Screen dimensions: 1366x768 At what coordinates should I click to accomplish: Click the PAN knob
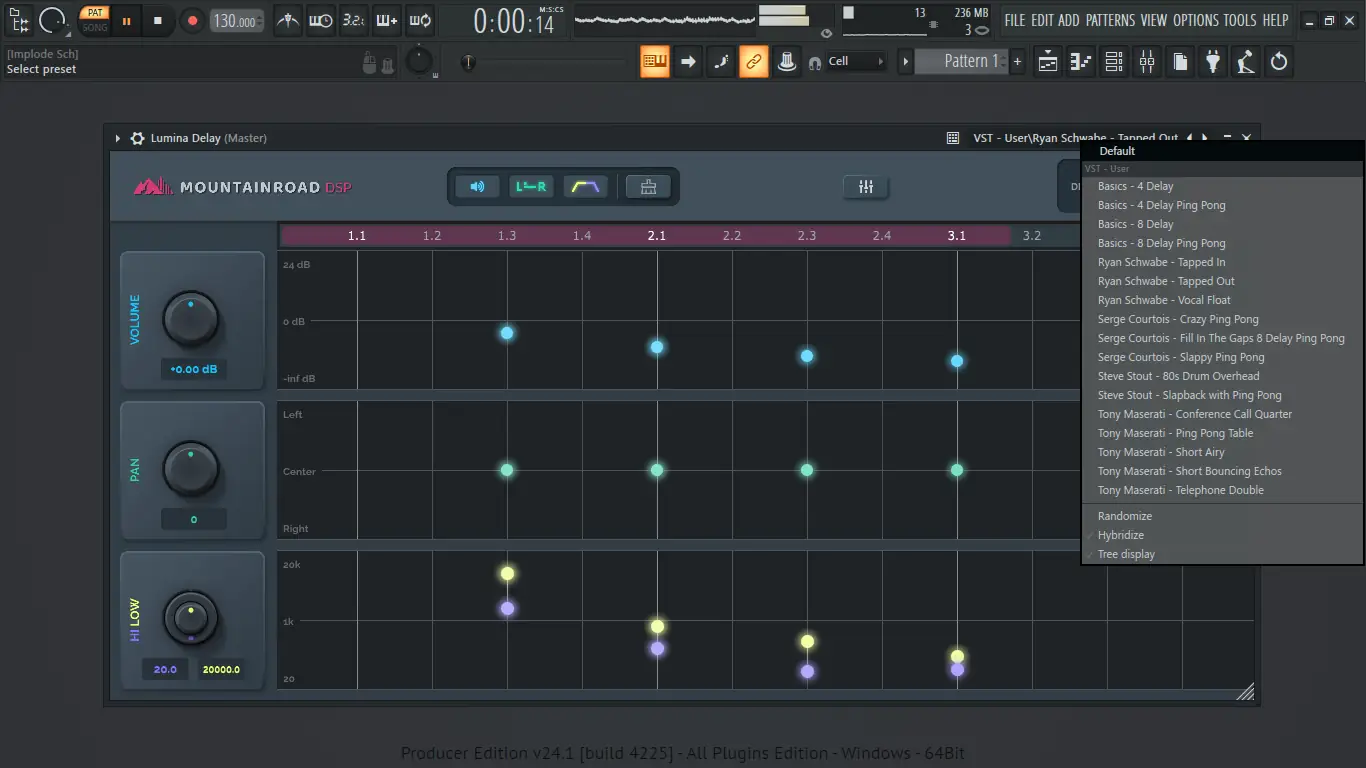(191, 469)
